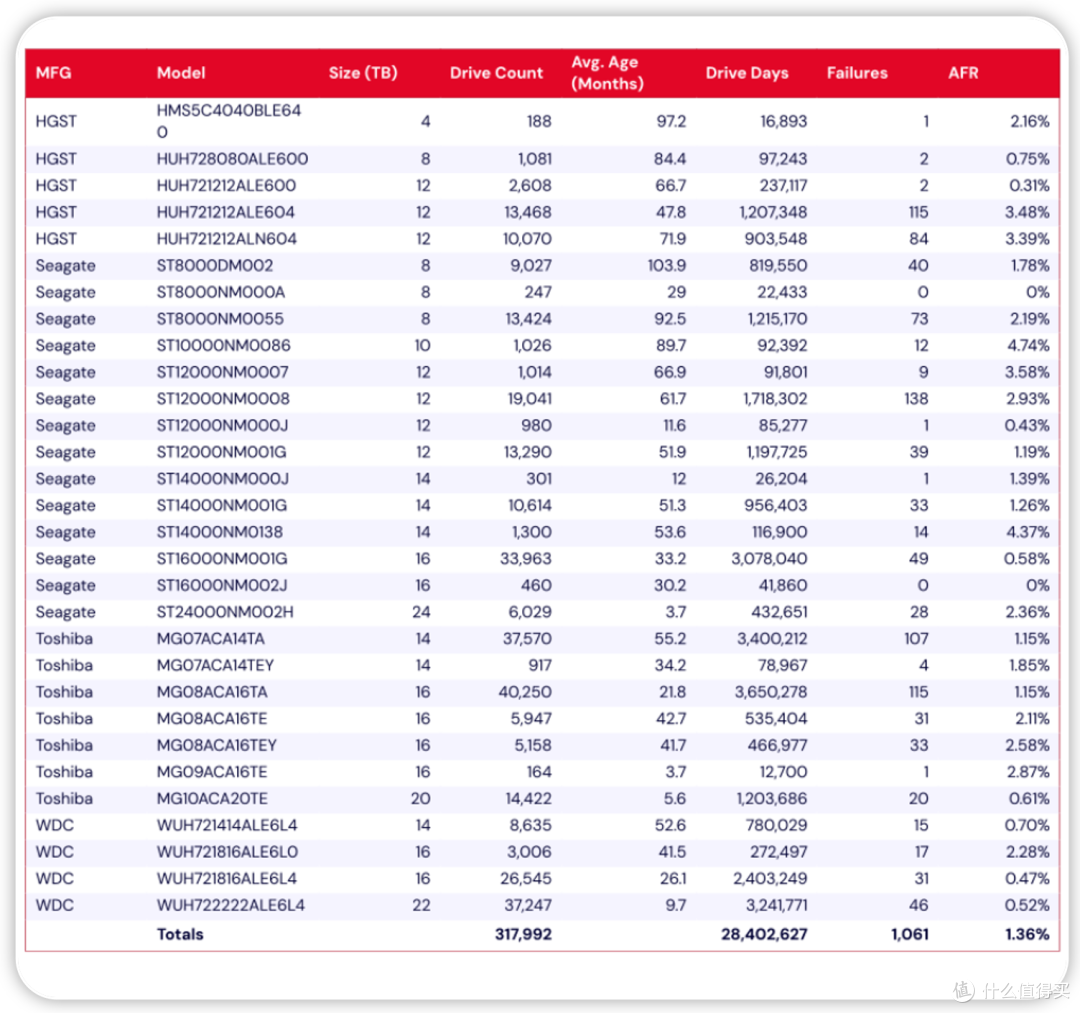Select model cell ST8000NM0055
1080x1013 pixels.
[x=220, y=320]
